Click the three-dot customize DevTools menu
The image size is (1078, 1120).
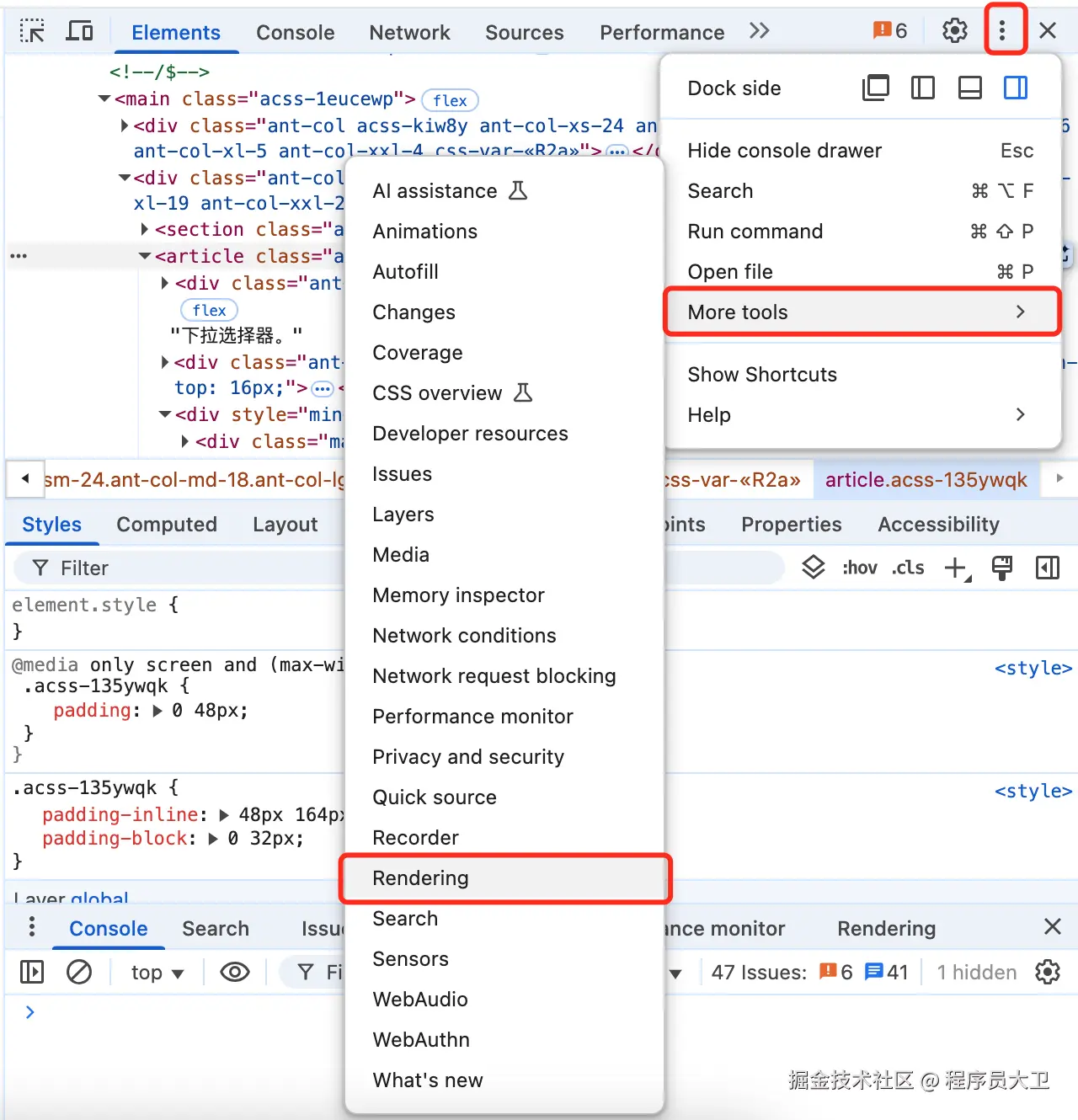point(1002,31)
